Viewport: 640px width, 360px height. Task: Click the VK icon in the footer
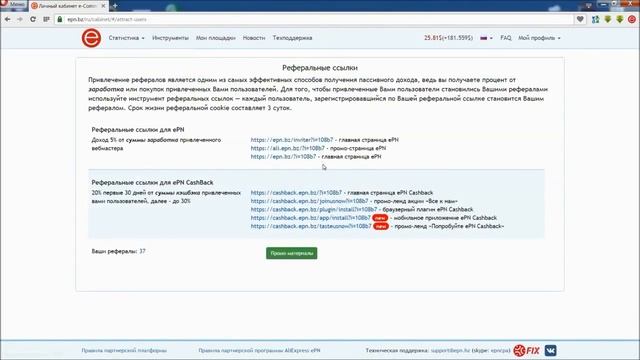coord(550,350)
